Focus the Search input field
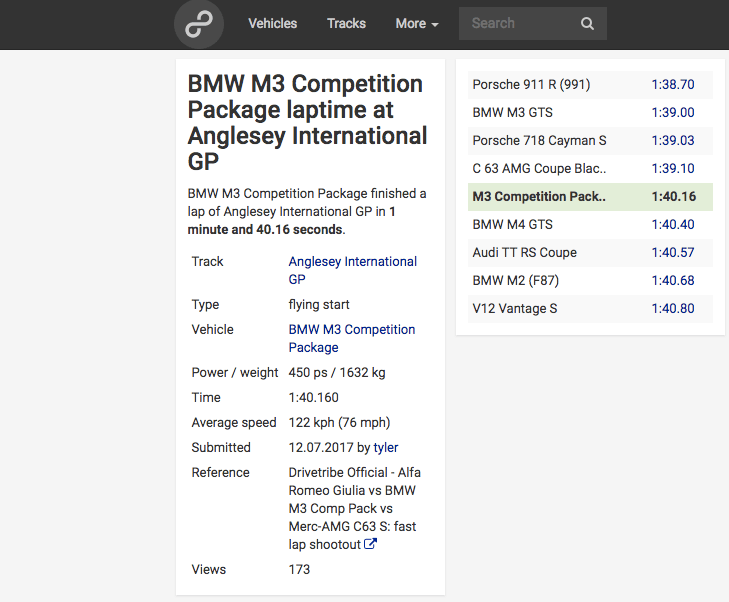 (533, 23)
